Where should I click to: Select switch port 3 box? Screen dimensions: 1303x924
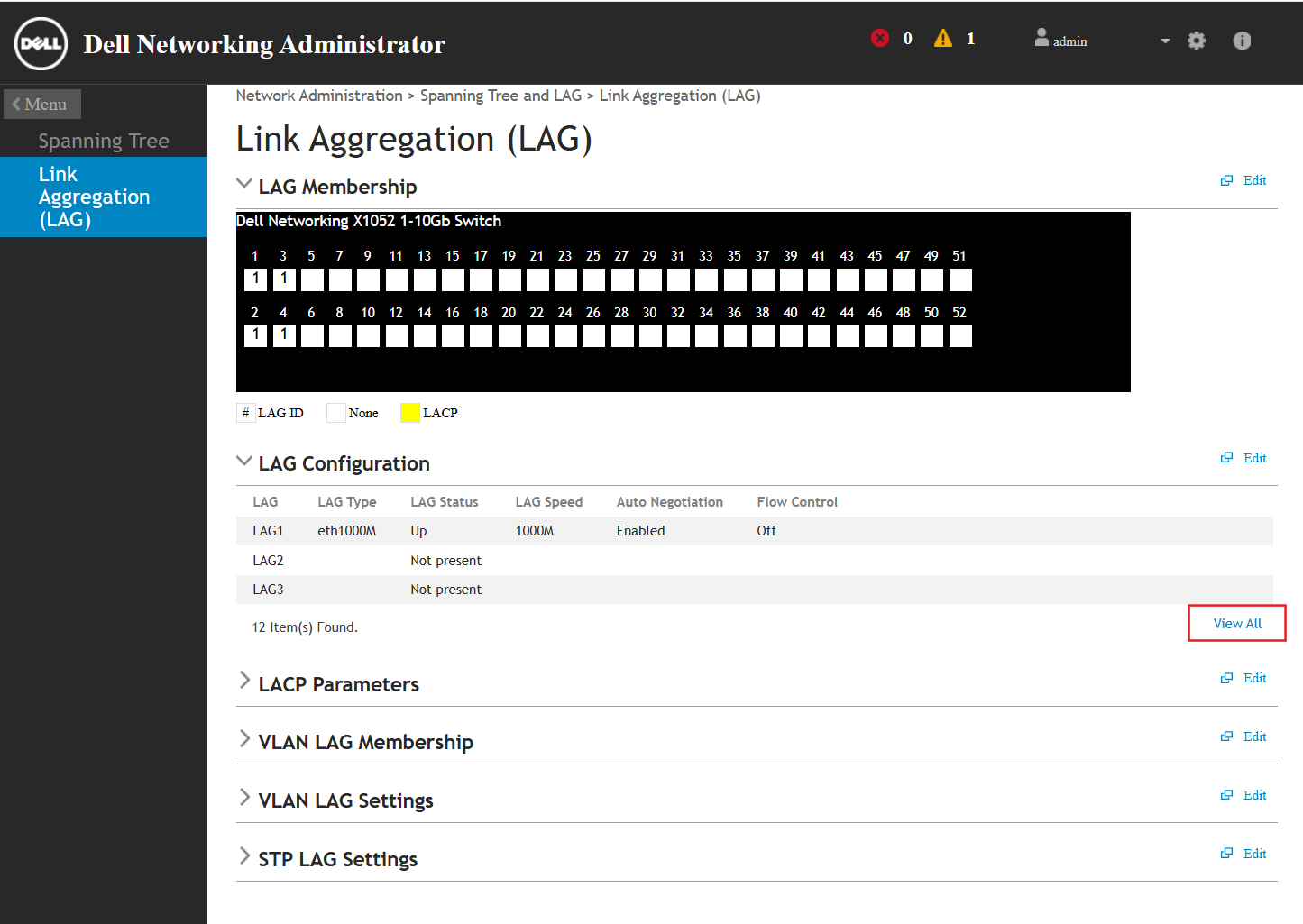click(x=284, y=279)
